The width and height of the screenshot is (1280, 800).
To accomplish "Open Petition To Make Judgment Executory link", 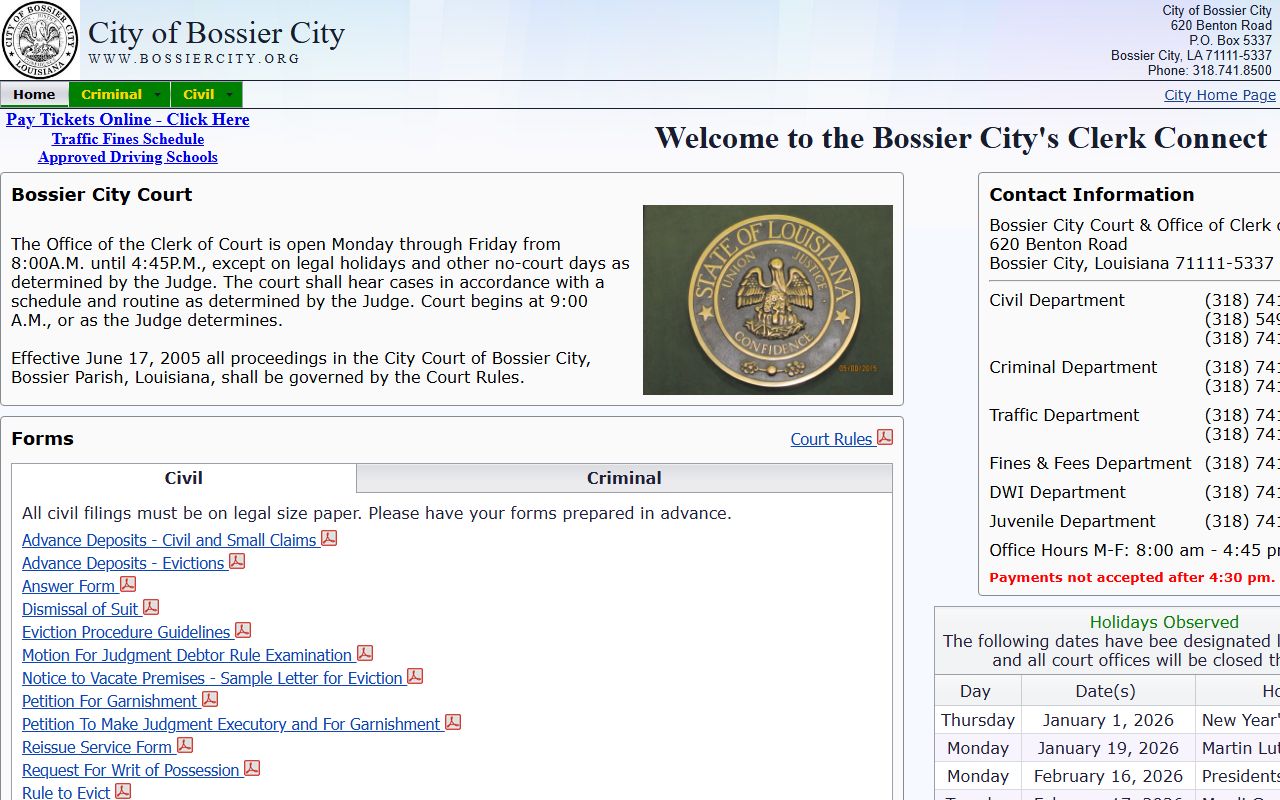I will (x=231, y=724).
